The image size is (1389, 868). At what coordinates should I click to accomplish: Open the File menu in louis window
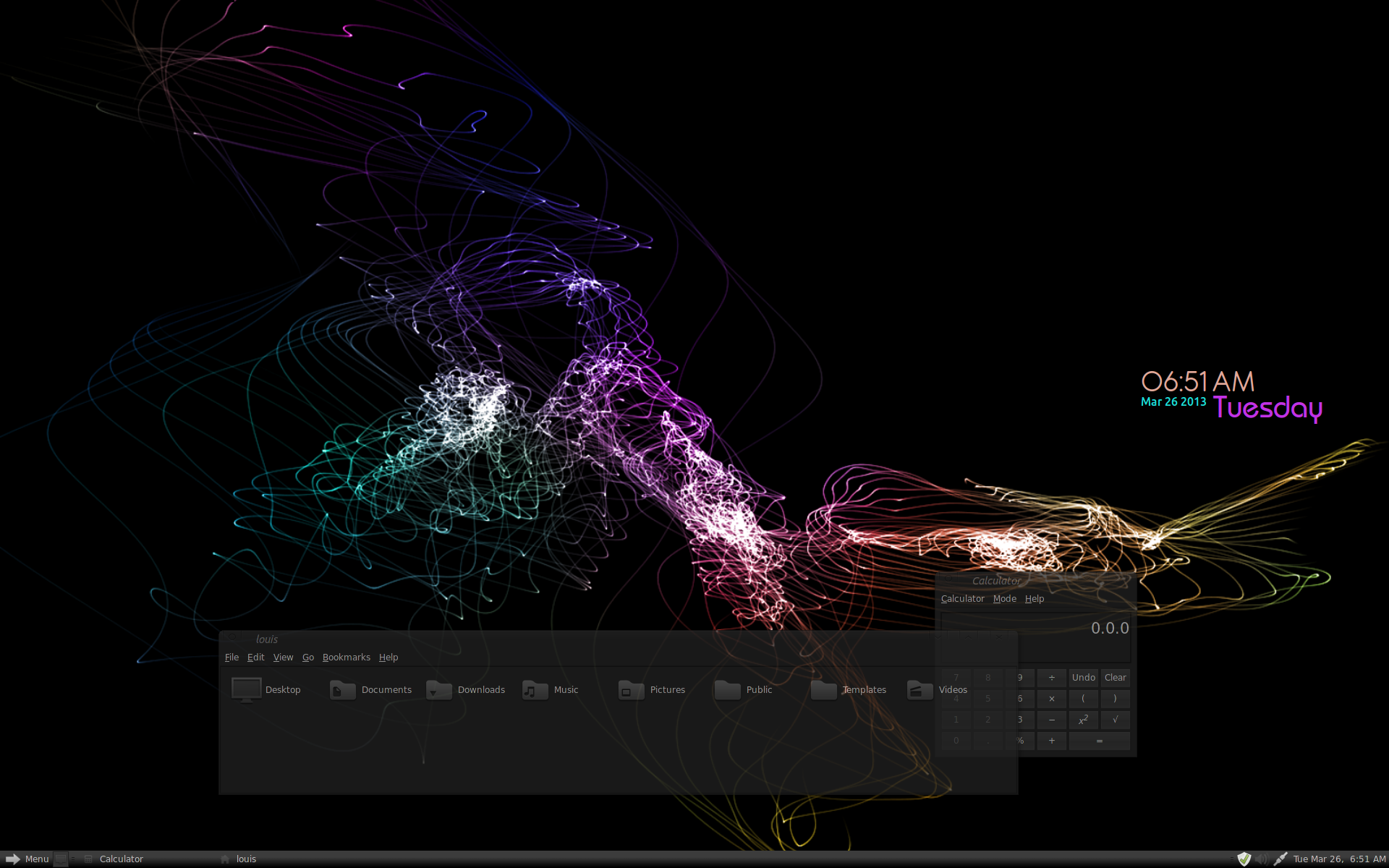click(231, 658)
